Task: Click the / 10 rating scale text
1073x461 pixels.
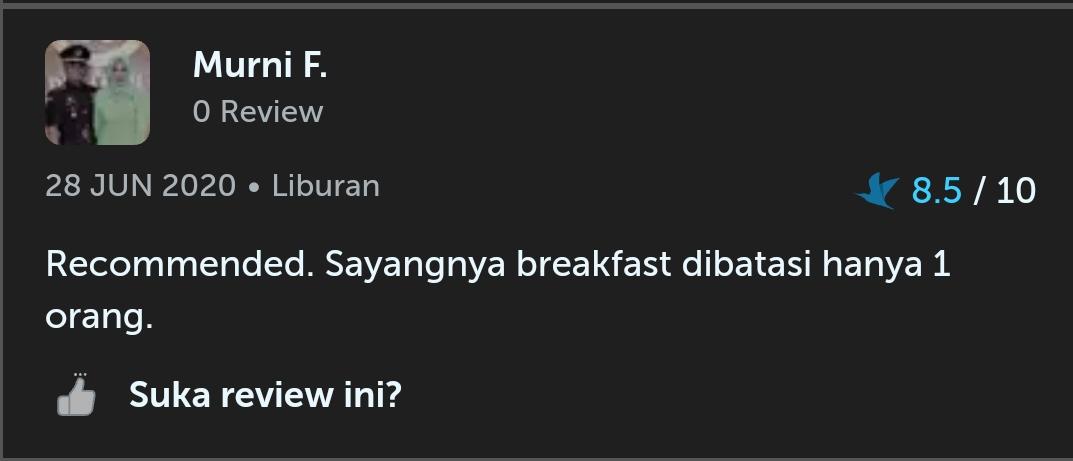Action: click(1005, 191)
